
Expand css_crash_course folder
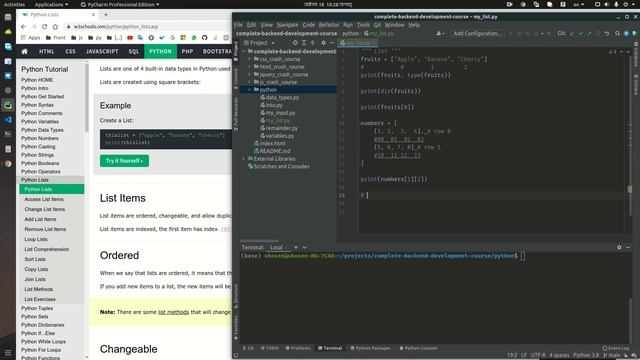(249, 59)
